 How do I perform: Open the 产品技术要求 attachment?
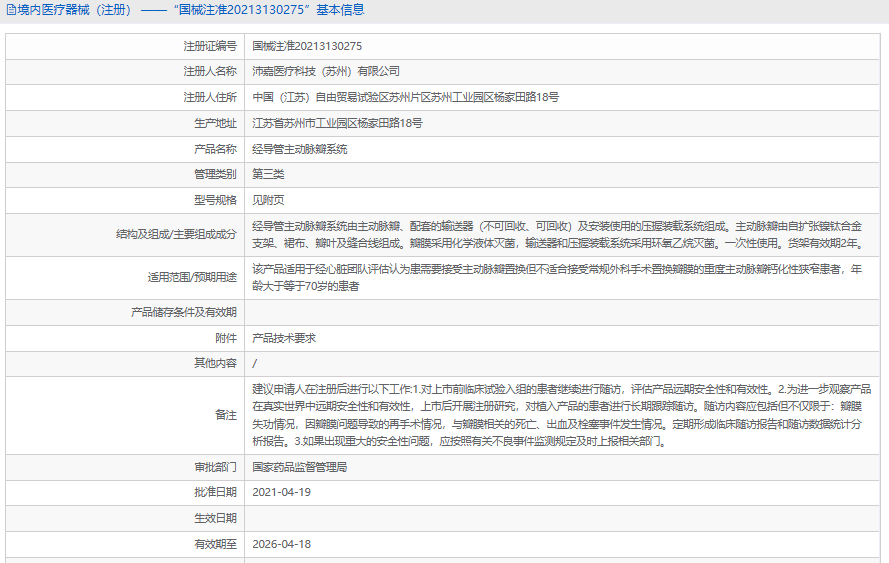point(284,338)
